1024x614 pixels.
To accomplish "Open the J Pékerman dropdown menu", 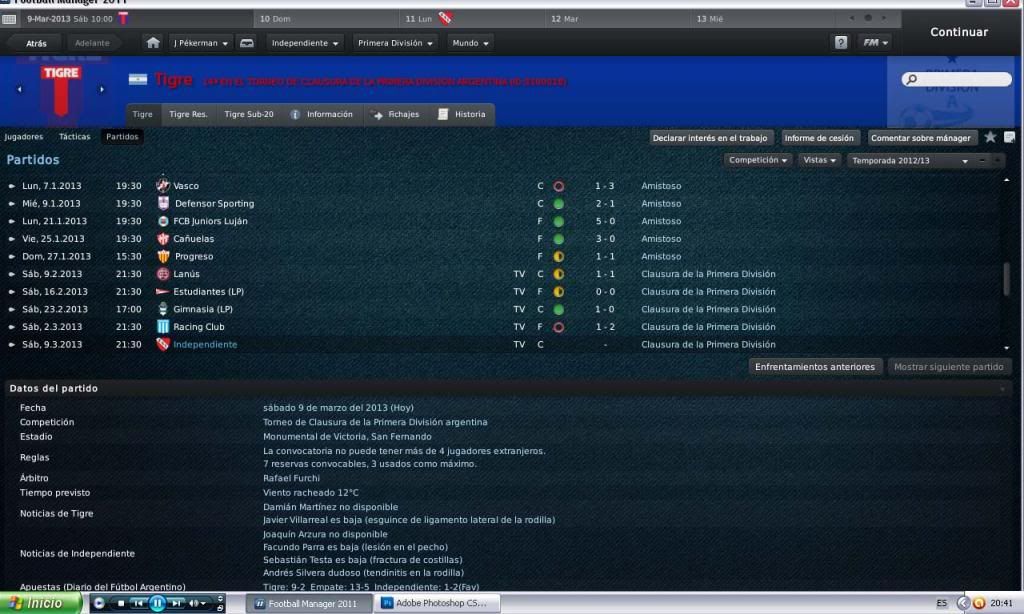I will coord(200,43).
